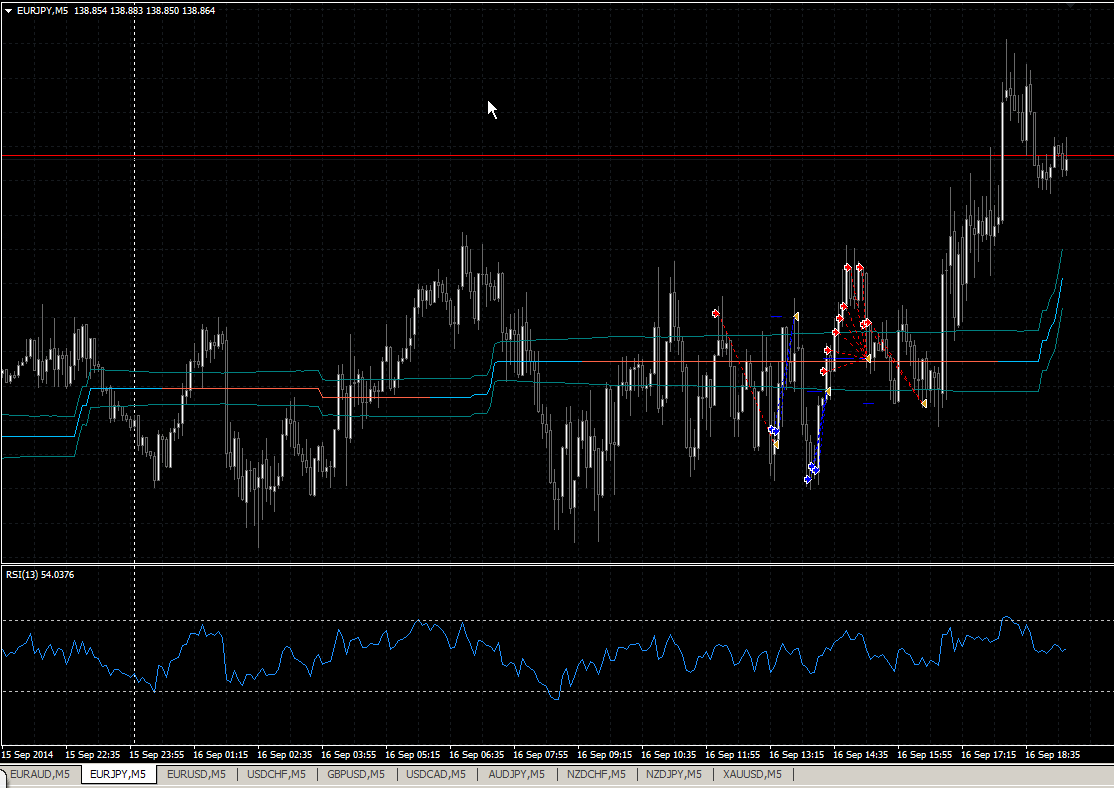Click the 16 Sep 09:15 time label
Screen dimensions: 1114x788
[x=605, y=755]
